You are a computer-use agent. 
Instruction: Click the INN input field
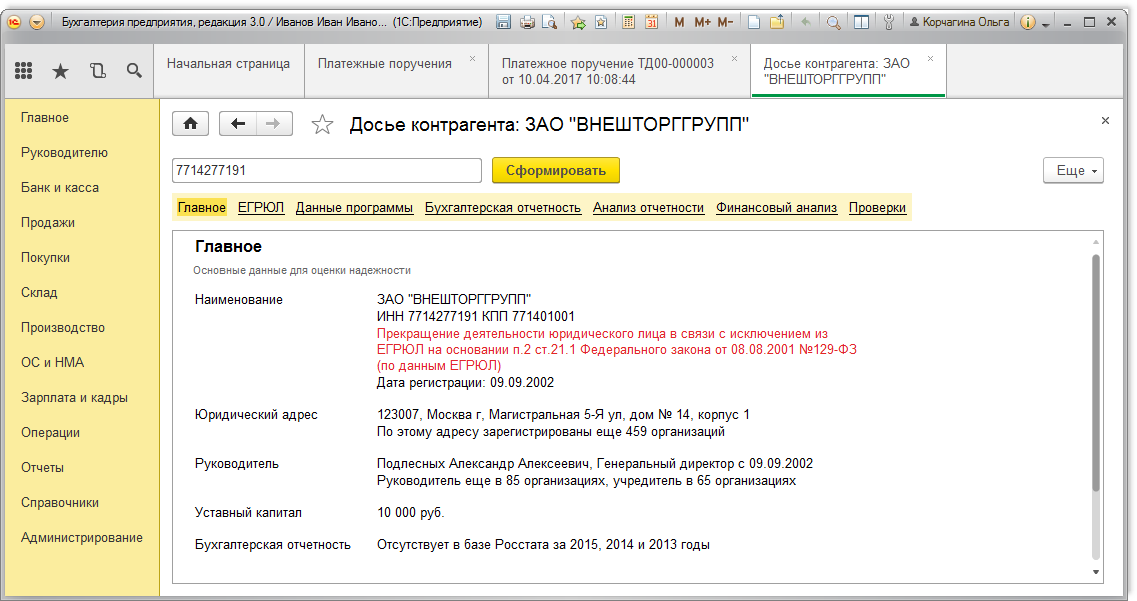pos(327,170)
